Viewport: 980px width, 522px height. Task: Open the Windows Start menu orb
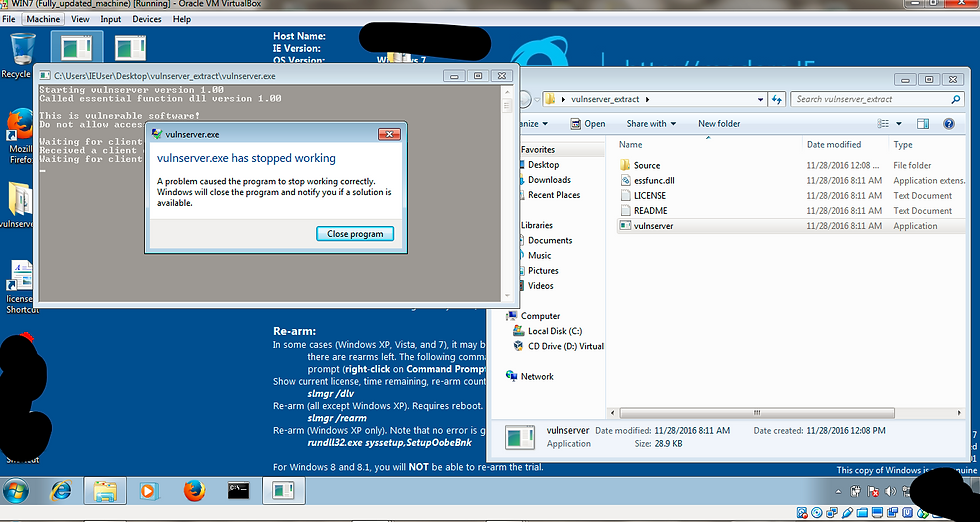pyautogui.click(x=18, y=491)
